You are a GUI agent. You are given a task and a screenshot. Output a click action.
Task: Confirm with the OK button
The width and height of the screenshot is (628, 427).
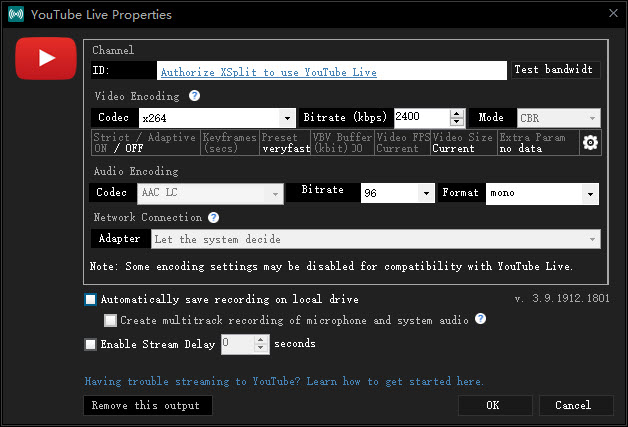[495, 405]
